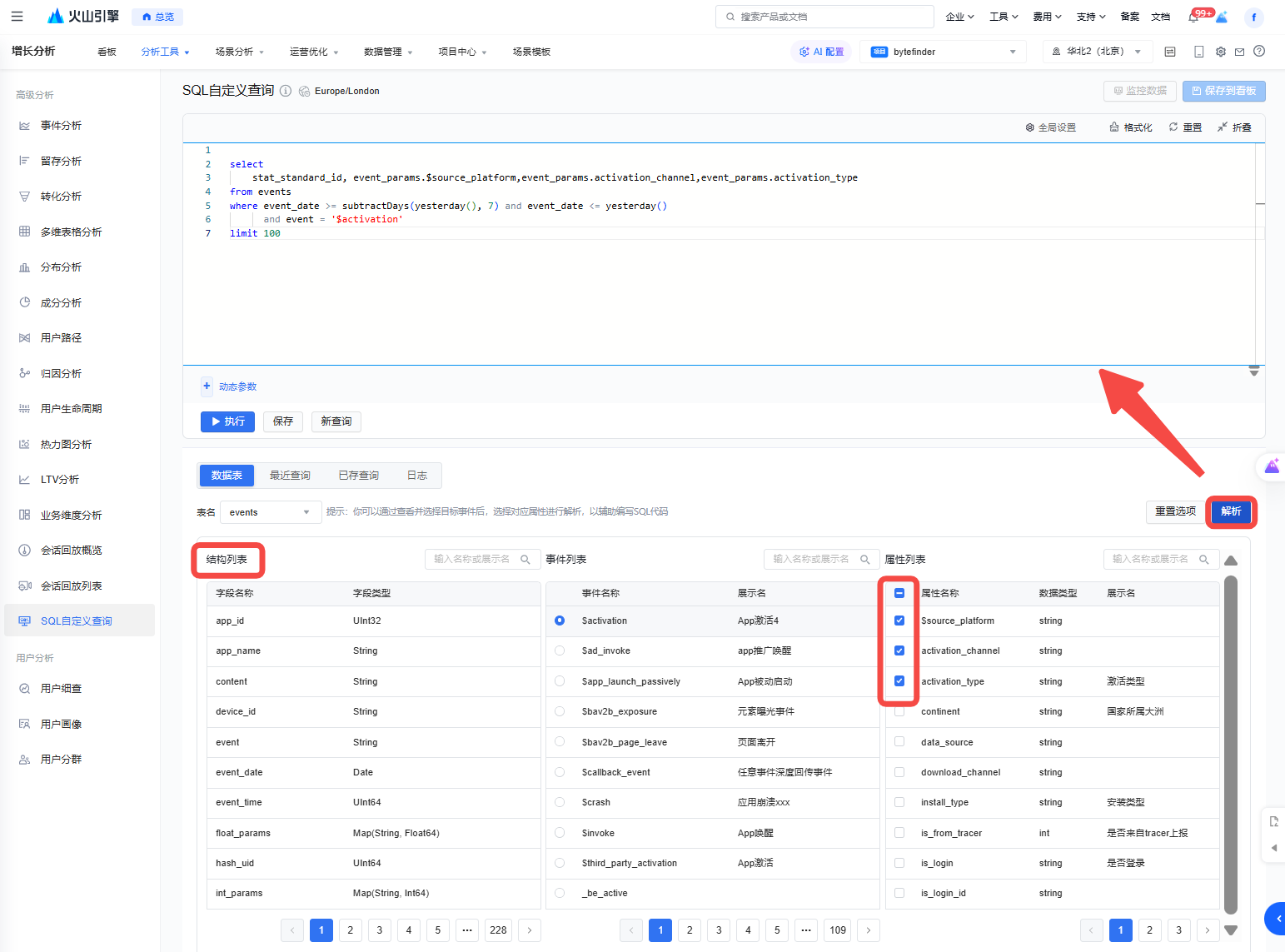Open 归因分析 in the sidebar
This screenshot has width=1285, height=952.
[x=61, y=373]
